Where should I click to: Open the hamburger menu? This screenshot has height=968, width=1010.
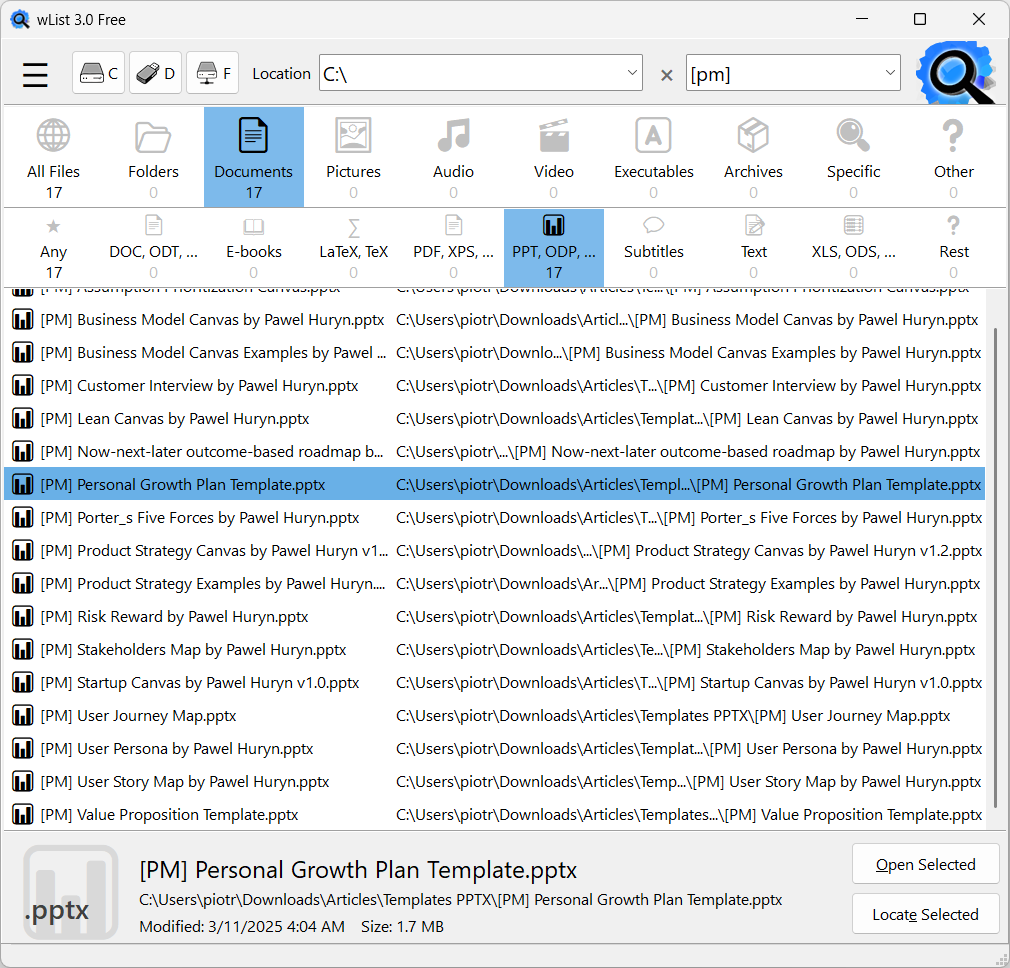coord(36,74)
